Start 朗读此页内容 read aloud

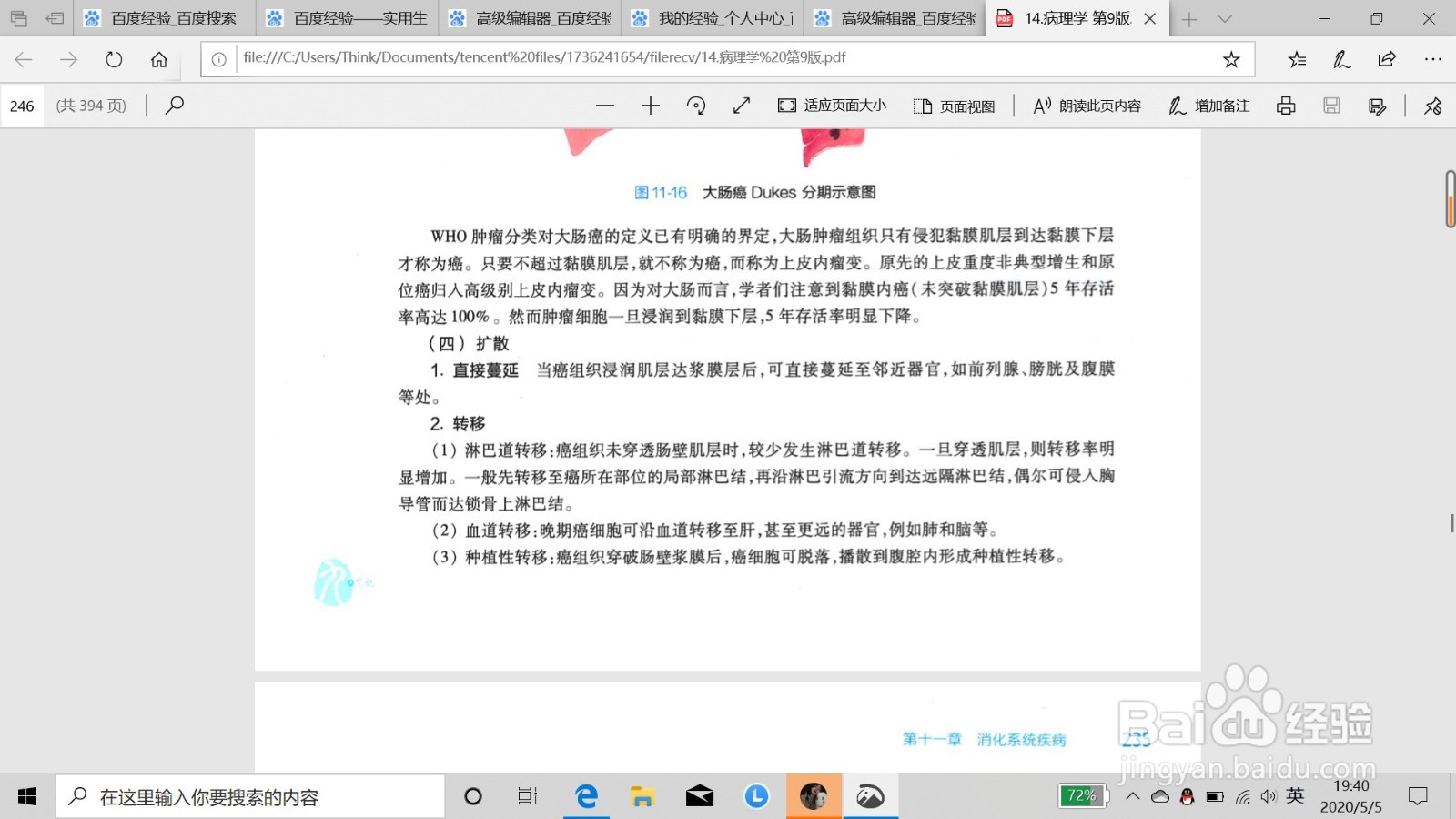tap(1087, 106)
